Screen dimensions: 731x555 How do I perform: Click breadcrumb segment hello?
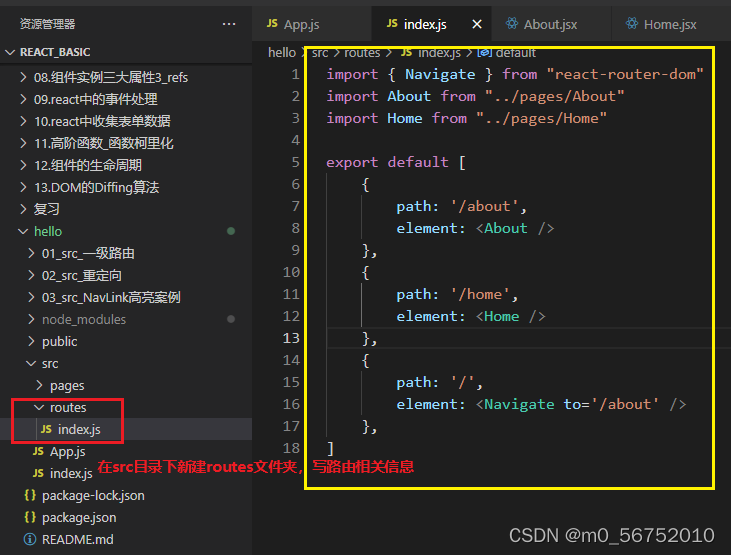pyautogui.click(x=282, y=53)
